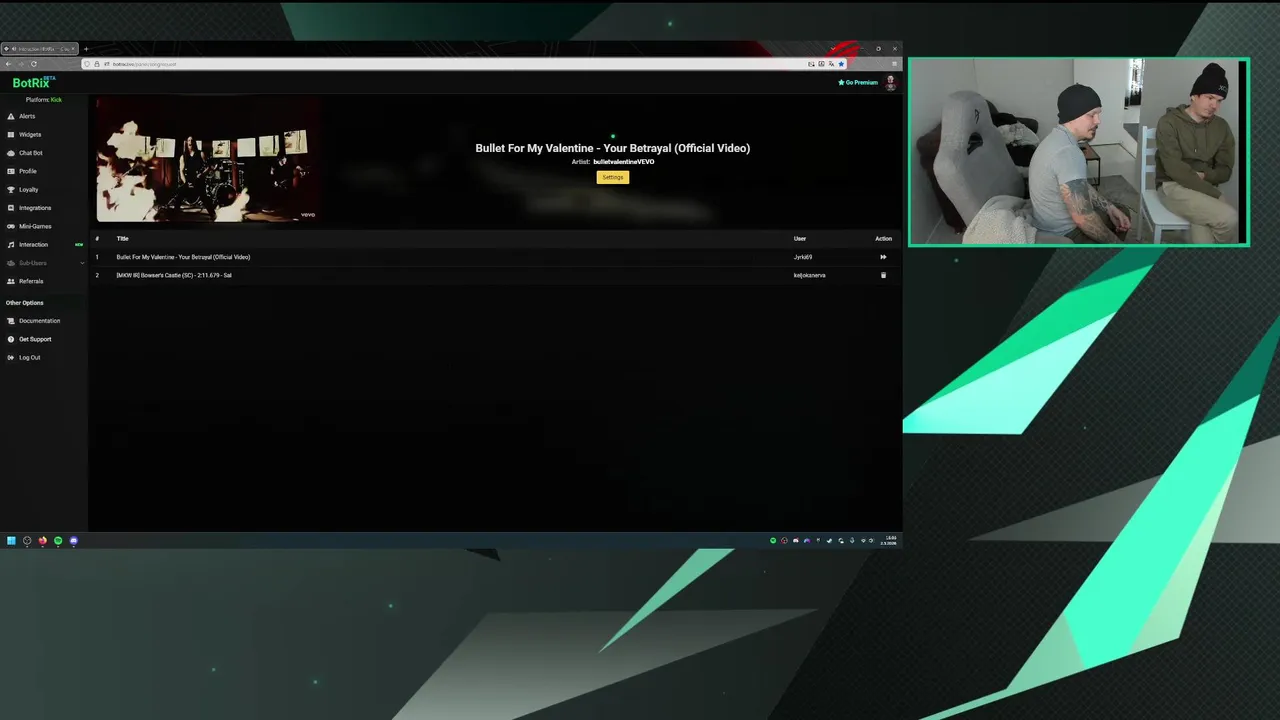Go forward in the browser
The width and height of the screenshot is (1280, 720).
21,64
